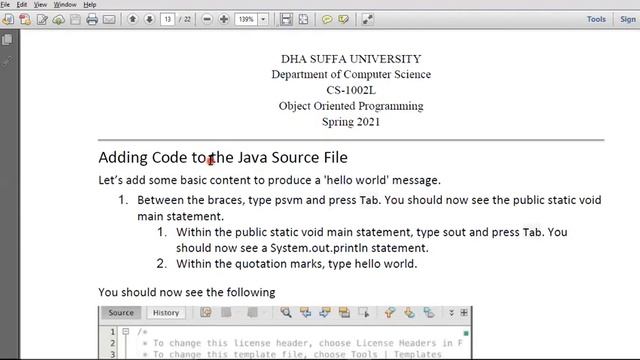Click the edit/convert PDF pencil icon
Image resolution: width=640 pixels, height=360 pixels.
(x=42, y=19)
